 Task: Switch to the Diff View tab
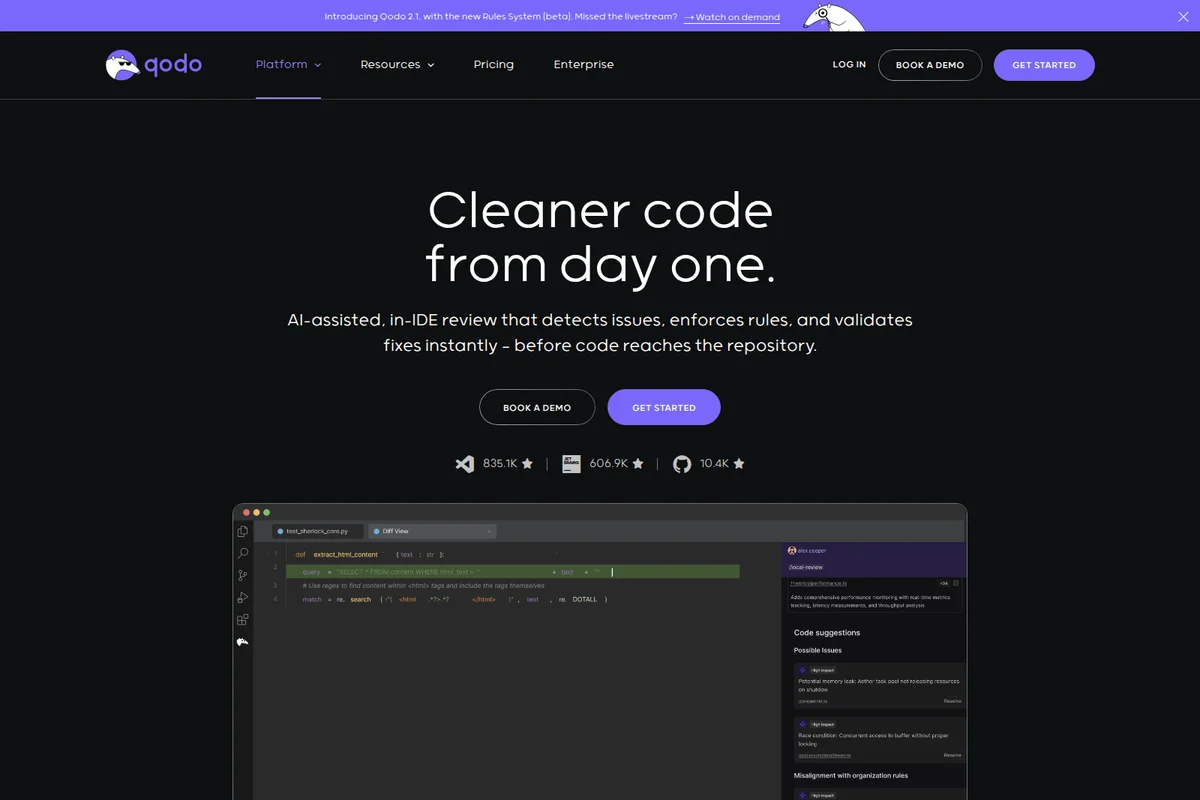394,531
